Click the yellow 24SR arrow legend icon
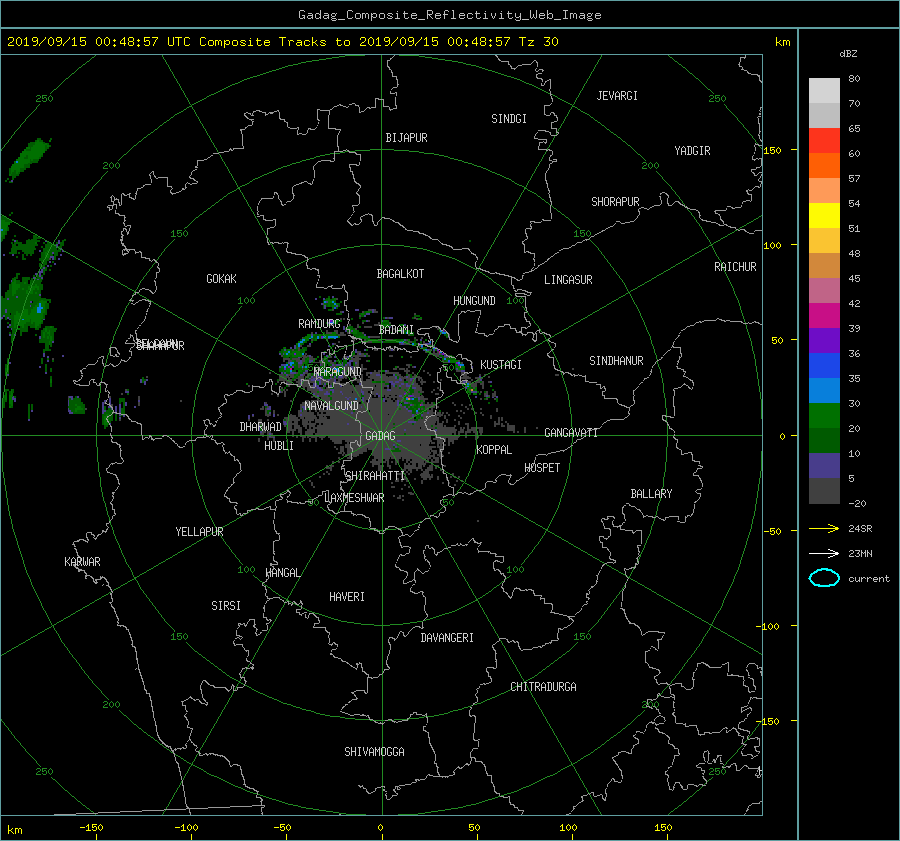This screenshot has height=841, width=900. tap(824, 528)
